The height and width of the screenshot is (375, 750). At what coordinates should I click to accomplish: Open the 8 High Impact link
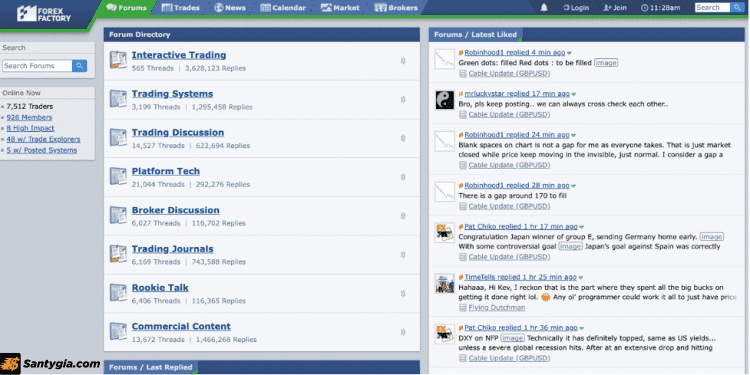(30, 128)
